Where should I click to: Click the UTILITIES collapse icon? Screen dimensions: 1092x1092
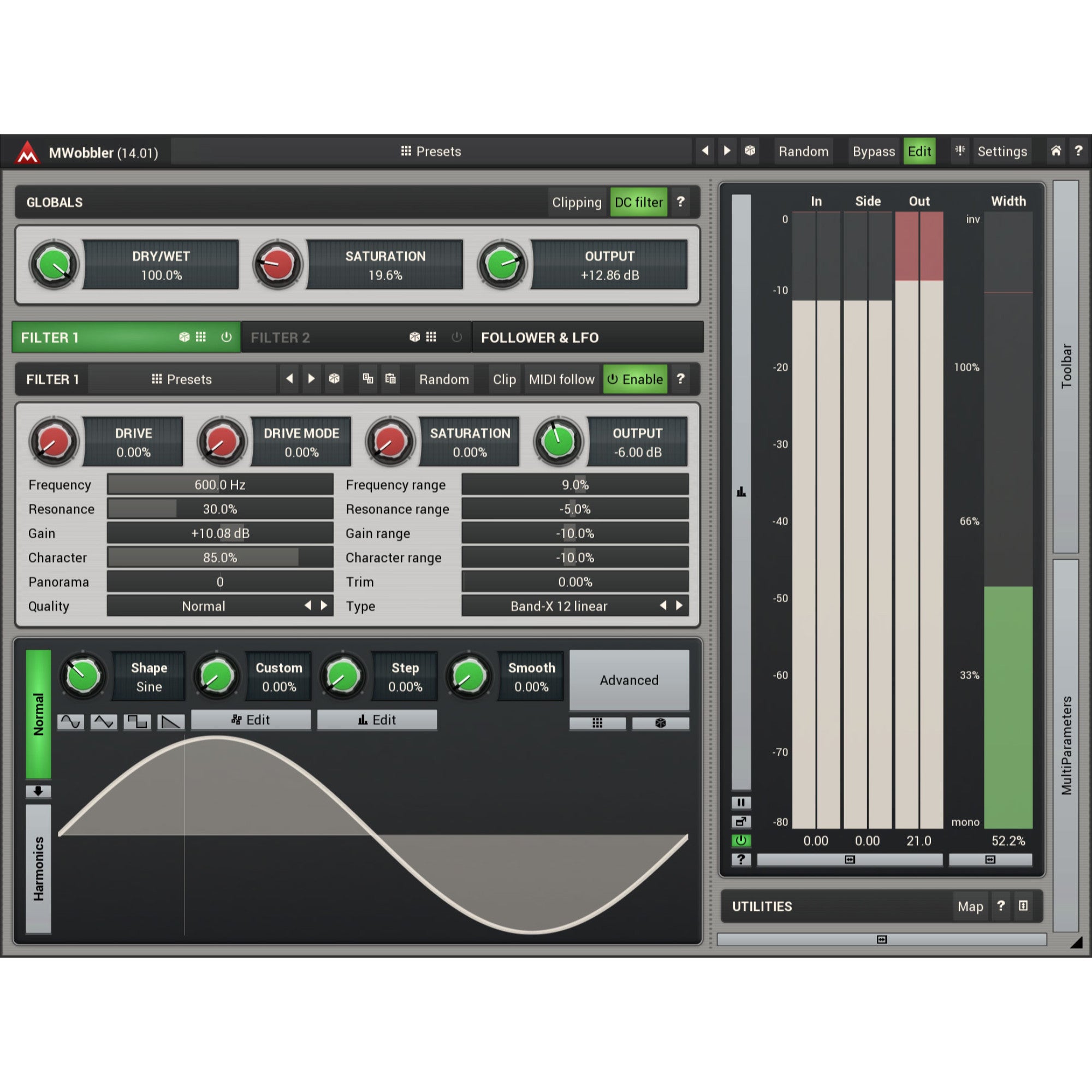click(x=1023, y=906)
